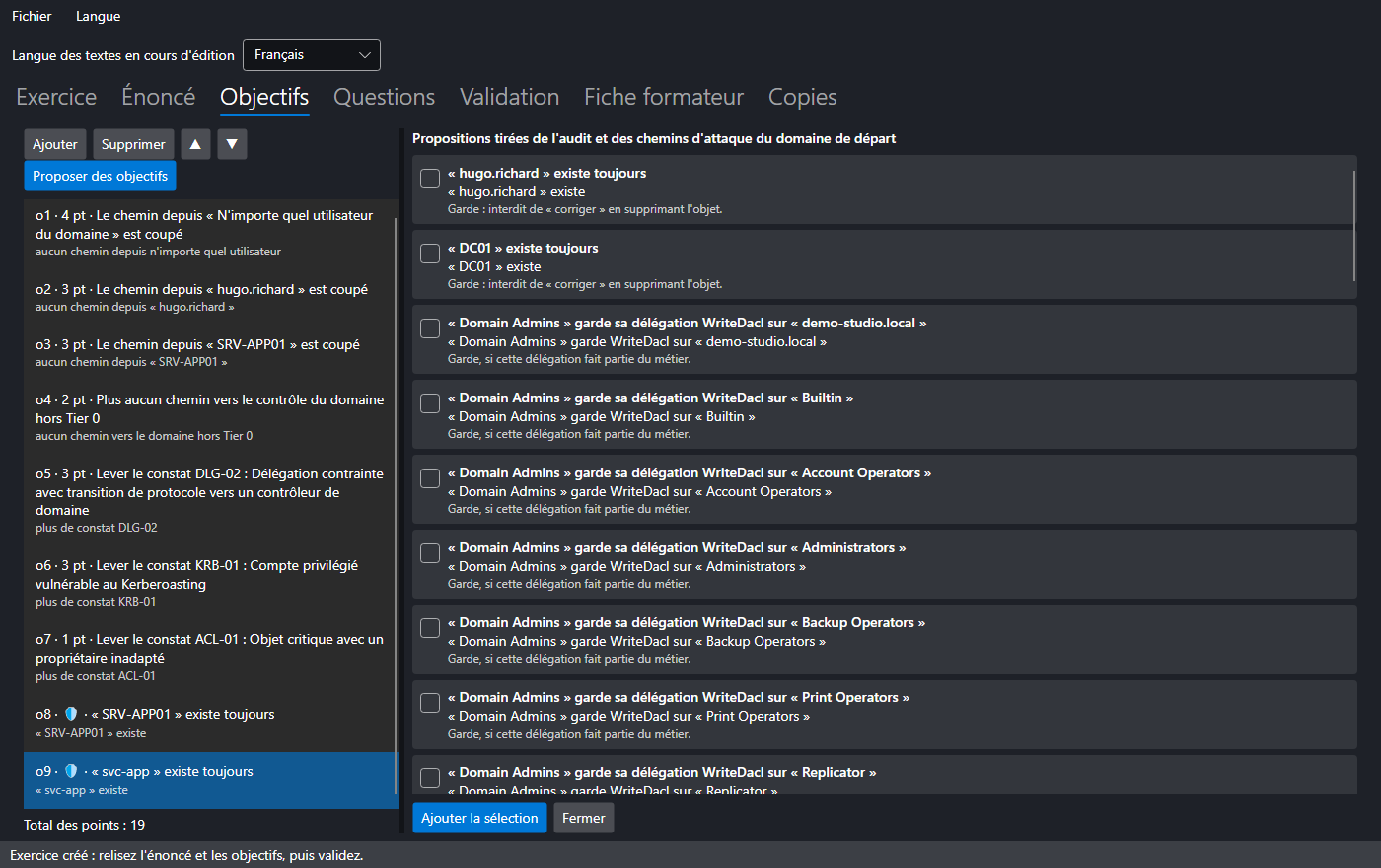
Task: Check the WriteDacl sur « Replicator » checkbox
Action: click(x=430, y=778)
